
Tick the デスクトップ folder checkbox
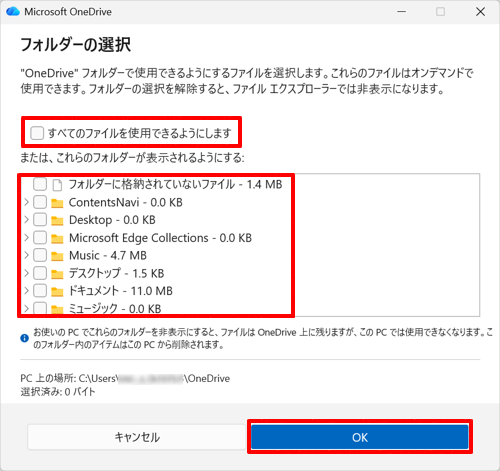(x=40, y=273)
